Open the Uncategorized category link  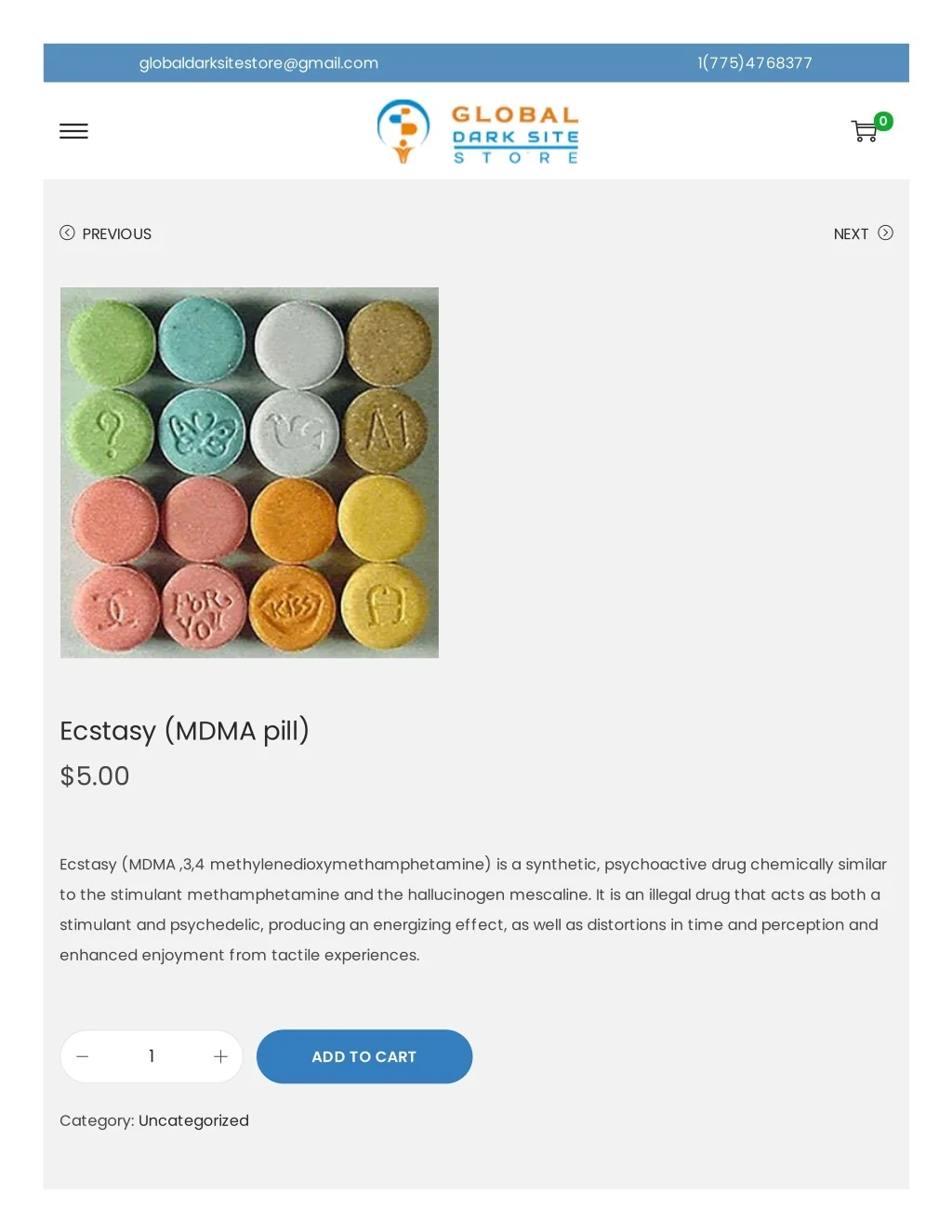(193, 1120)
